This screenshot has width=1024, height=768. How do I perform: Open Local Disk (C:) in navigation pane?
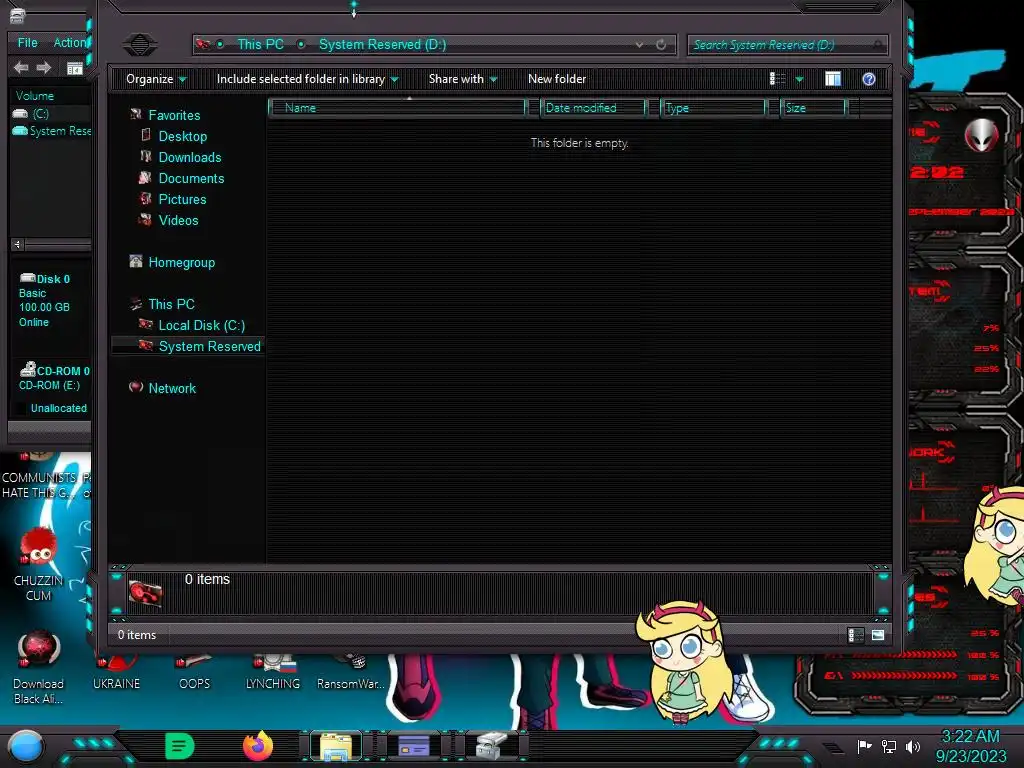[x=202, y=325]
